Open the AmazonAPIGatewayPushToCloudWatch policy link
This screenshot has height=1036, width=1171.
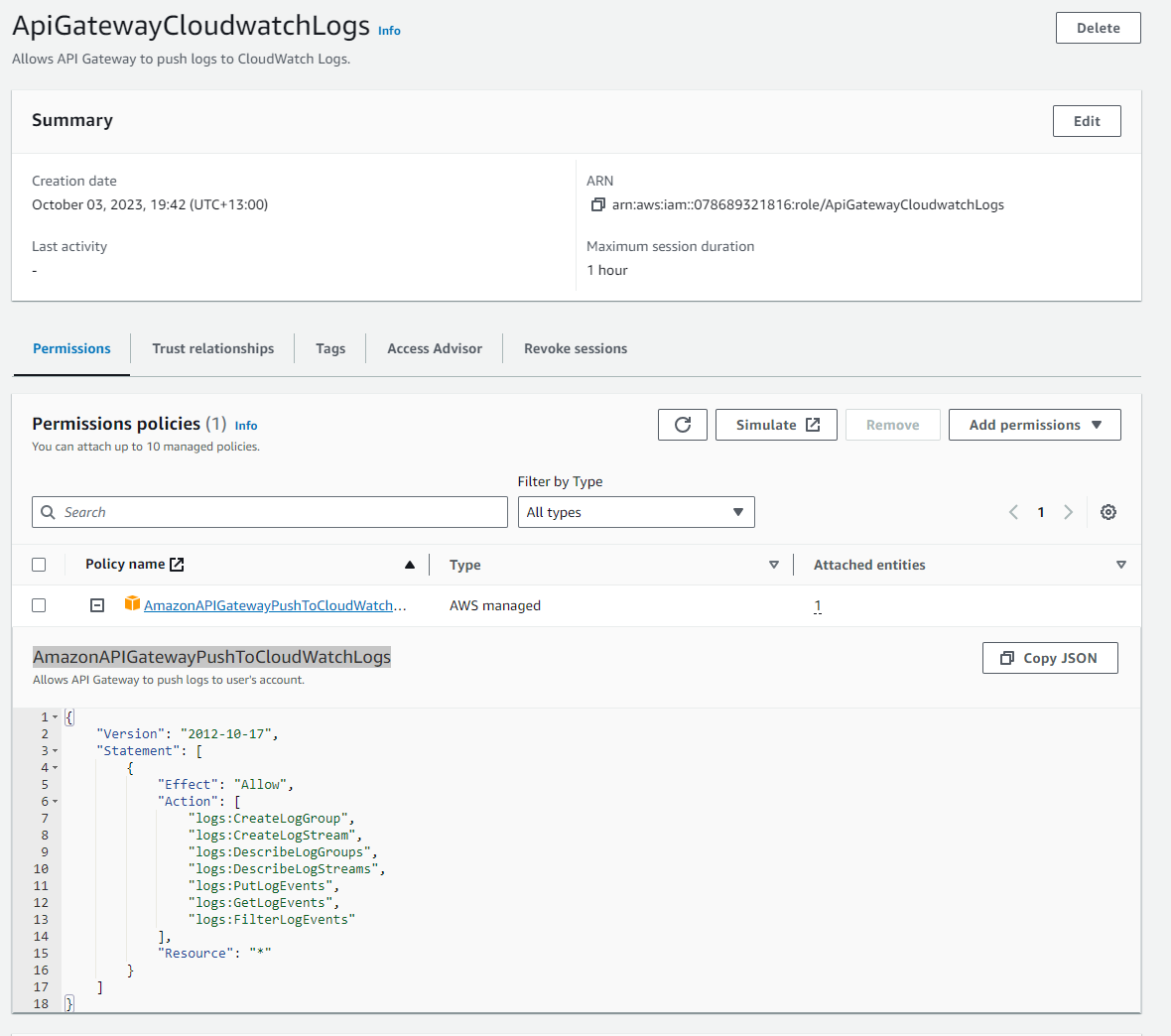coord(275,605)
